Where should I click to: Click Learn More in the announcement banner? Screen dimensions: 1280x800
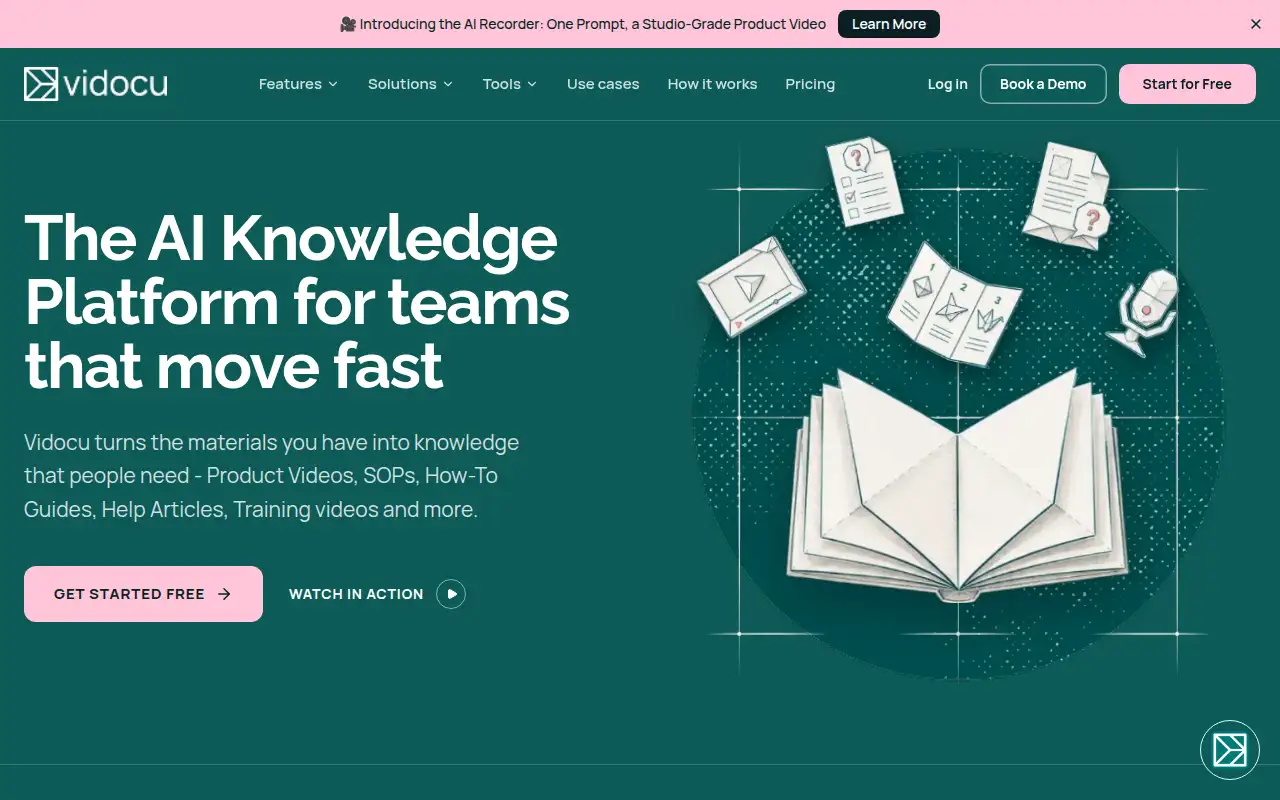point(889,24)
